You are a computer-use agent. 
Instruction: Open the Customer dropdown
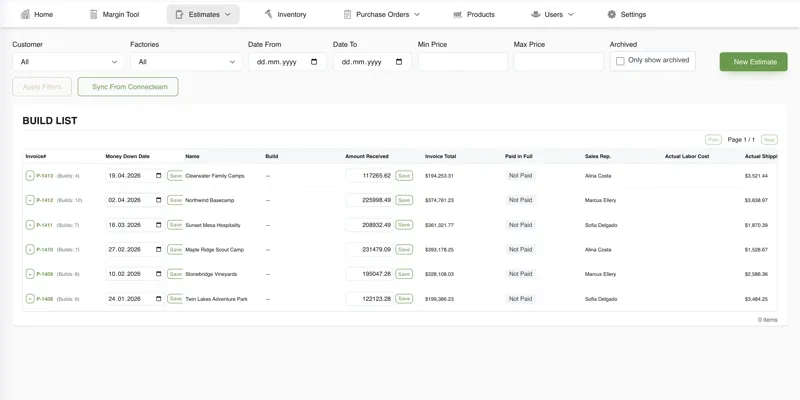pyautogui.click(x=68, y=62)
